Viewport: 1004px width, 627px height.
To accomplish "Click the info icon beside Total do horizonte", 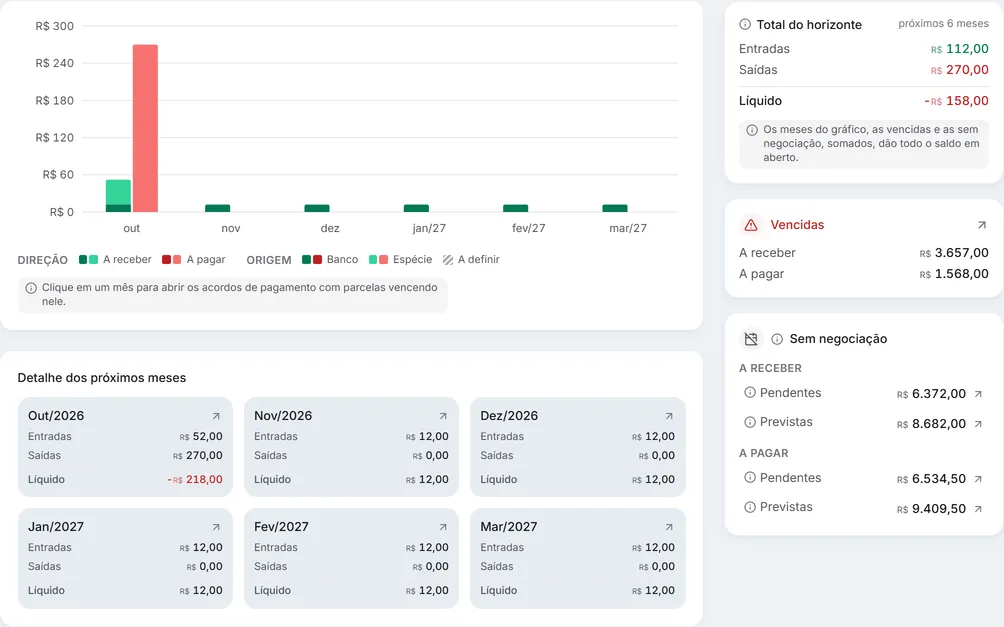I will [x=745, y=24].
